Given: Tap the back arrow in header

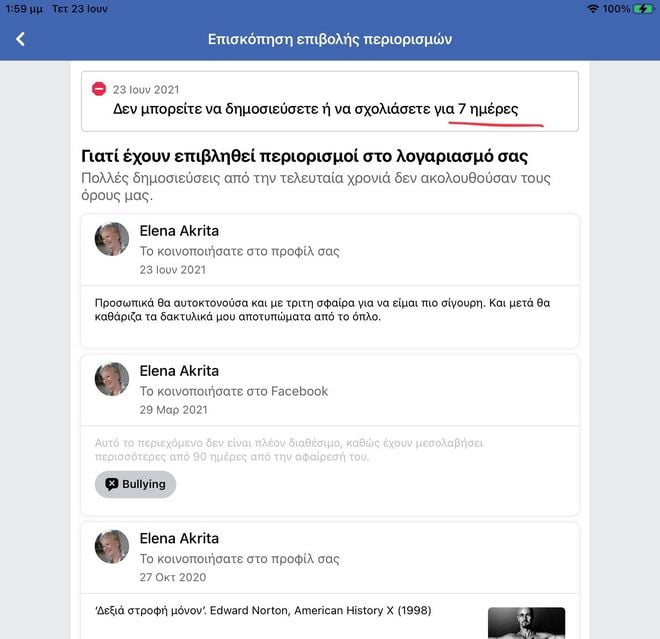Looking at the screenshot, I should [20, 39].
